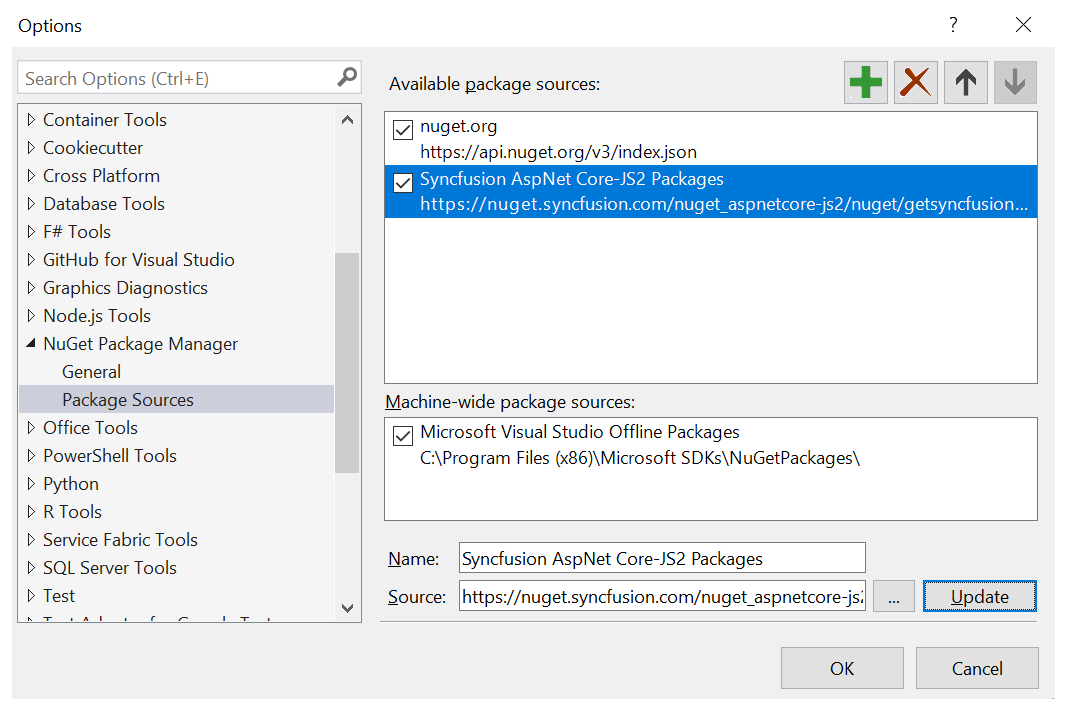This screenshot has height=710, width=1082.
Task: Click the Cancel button
Action: [x=977, y=668]
